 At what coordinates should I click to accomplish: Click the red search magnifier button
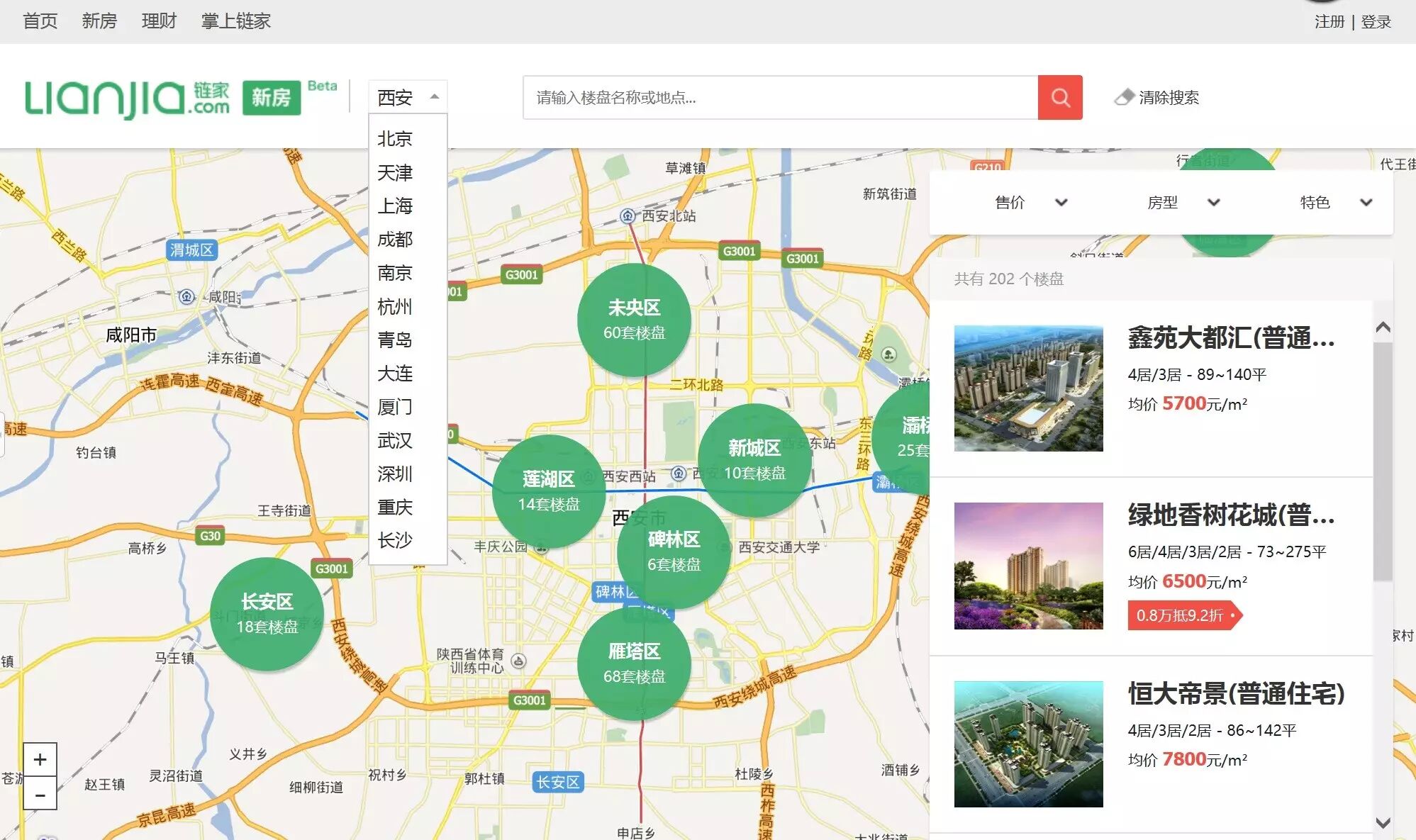tap(1059, 97)
